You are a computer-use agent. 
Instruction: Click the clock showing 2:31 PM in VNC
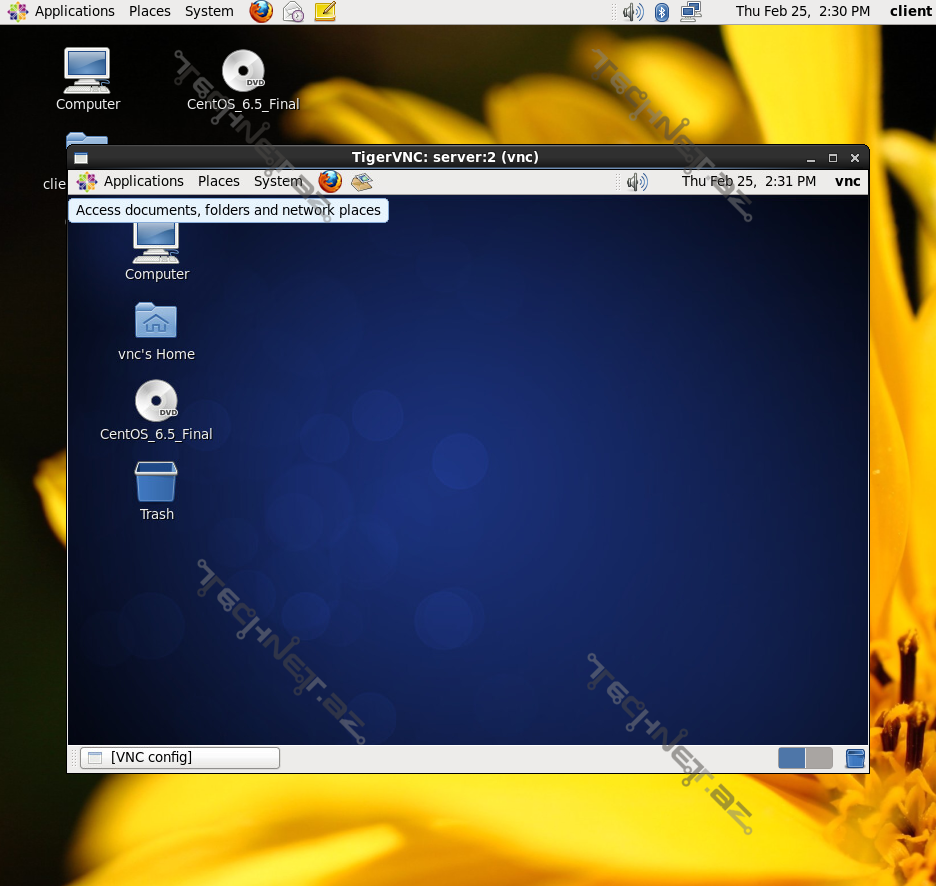pyautogui.click(x=749, y=181)
